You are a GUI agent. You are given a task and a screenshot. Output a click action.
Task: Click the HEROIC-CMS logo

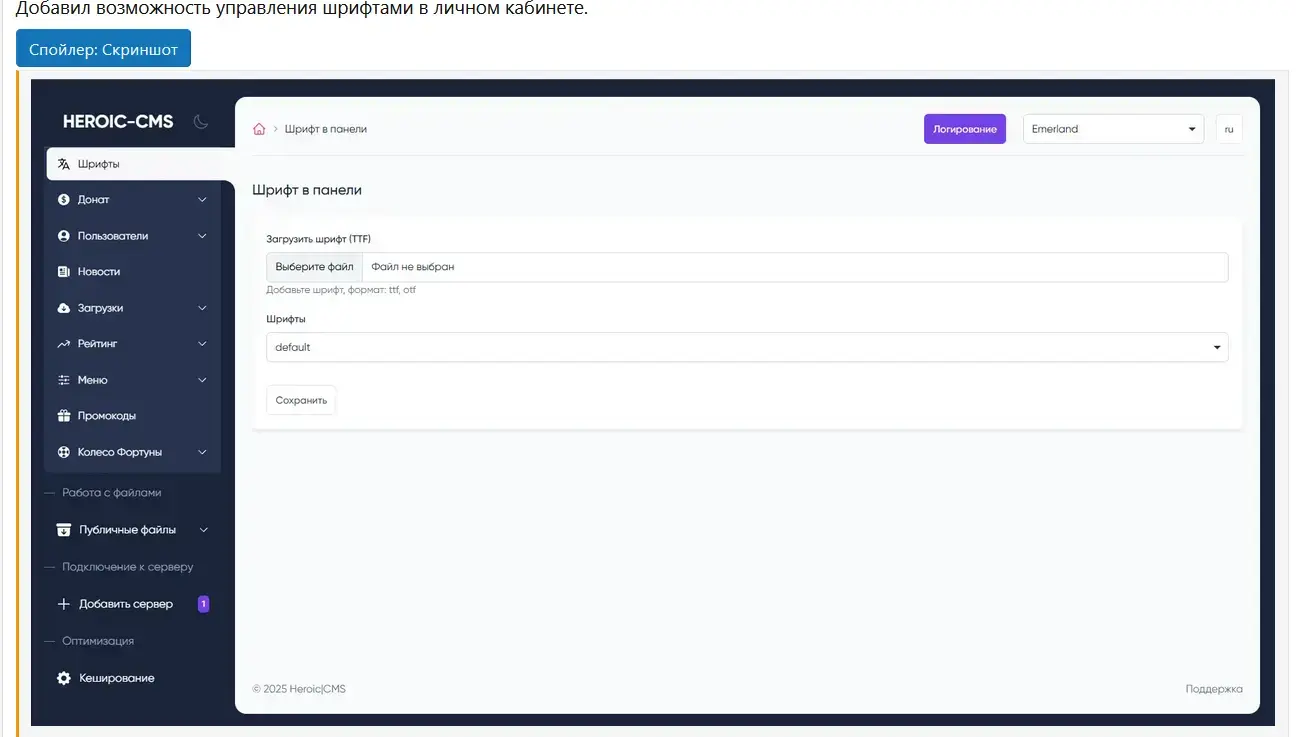118,122
